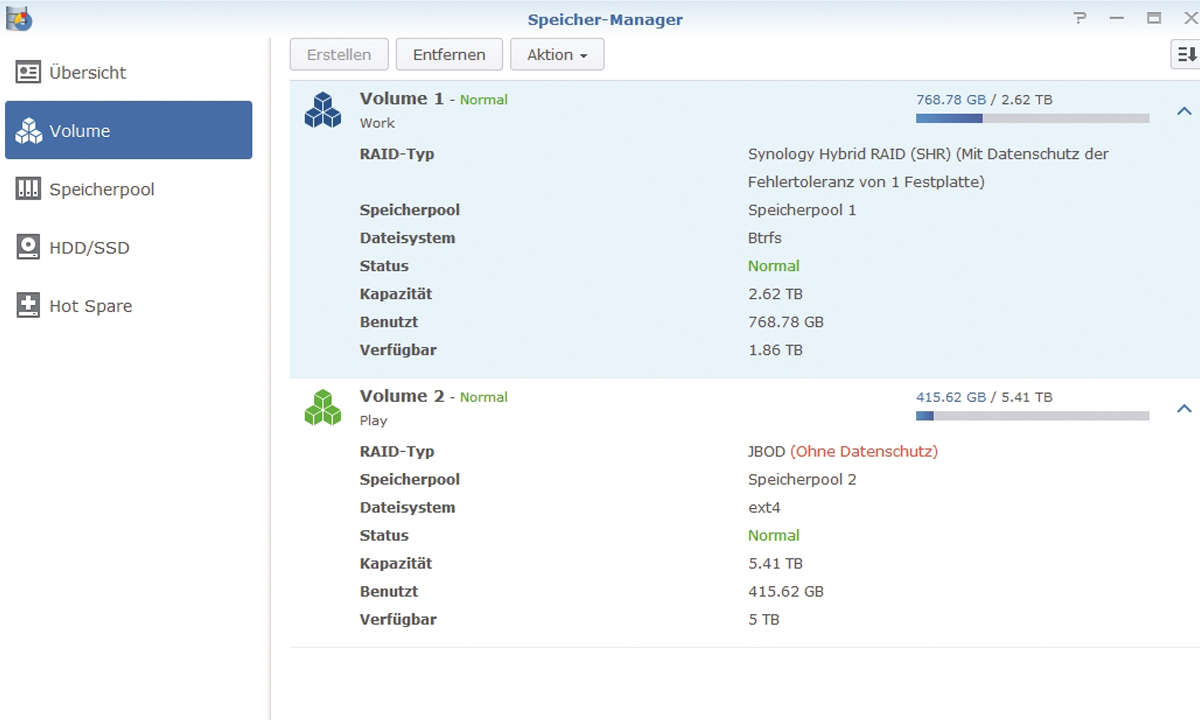Select the Volume 1 header title

pyautogui.click(x=401, y=98)
